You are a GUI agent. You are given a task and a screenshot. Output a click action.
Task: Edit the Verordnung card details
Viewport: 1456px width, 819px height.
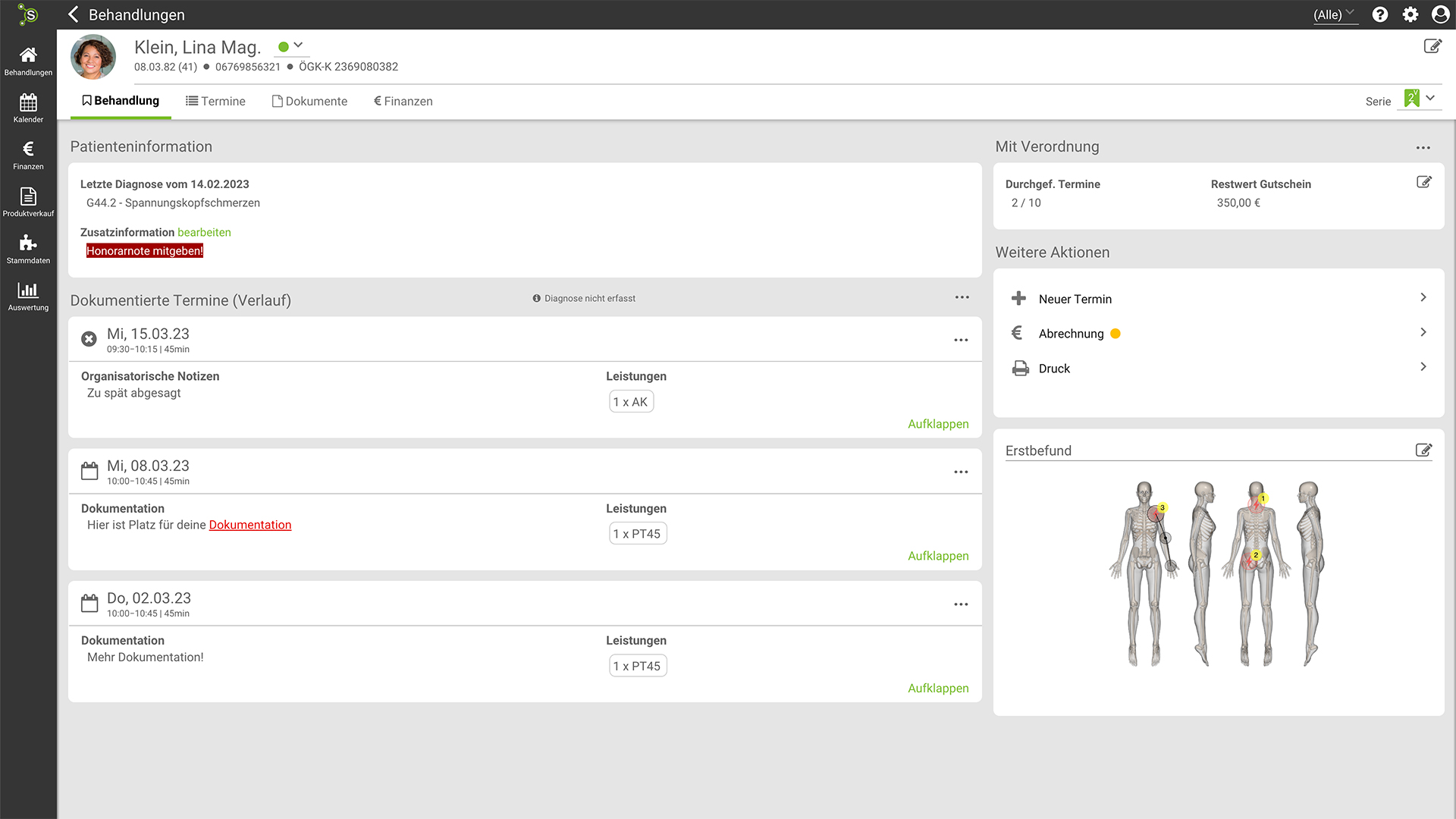1423,182
